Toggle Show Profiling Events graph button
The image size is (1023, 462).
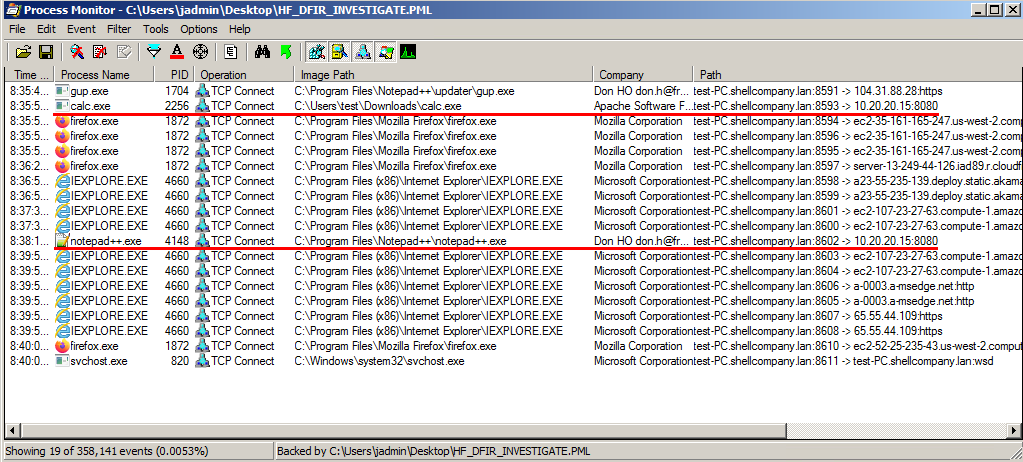pyautogui.click(x=408, y=51)
